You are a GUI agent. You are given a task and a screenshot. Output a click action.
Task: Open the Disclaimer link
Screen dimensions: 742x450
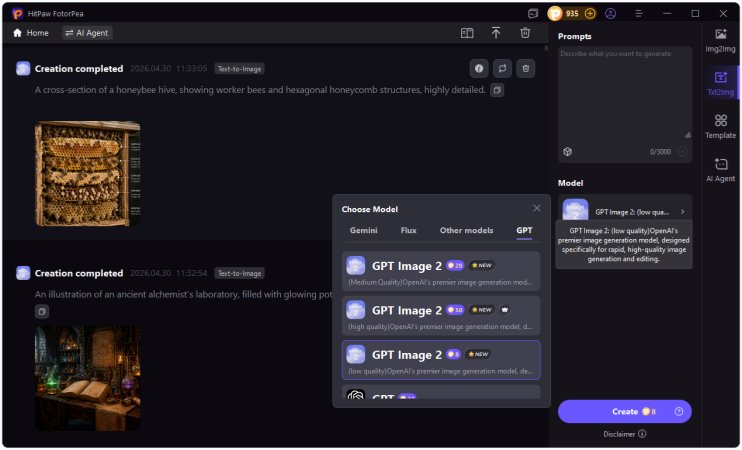pos(624,434)
